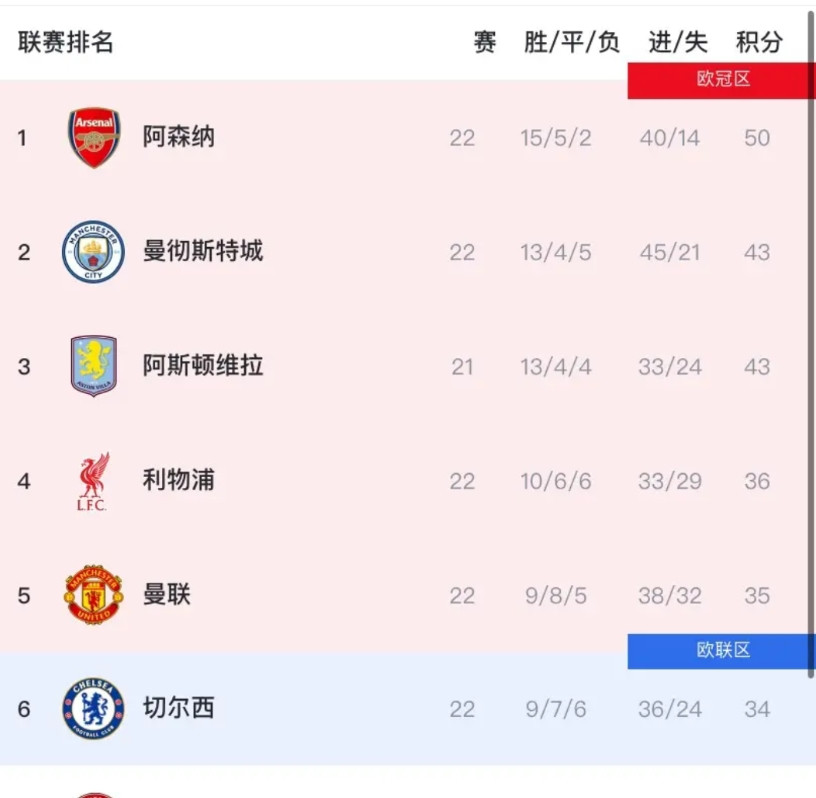This screenshot has width=816, height=798.
Task: Sort by the 积分 column header
Action: (757, 42)
